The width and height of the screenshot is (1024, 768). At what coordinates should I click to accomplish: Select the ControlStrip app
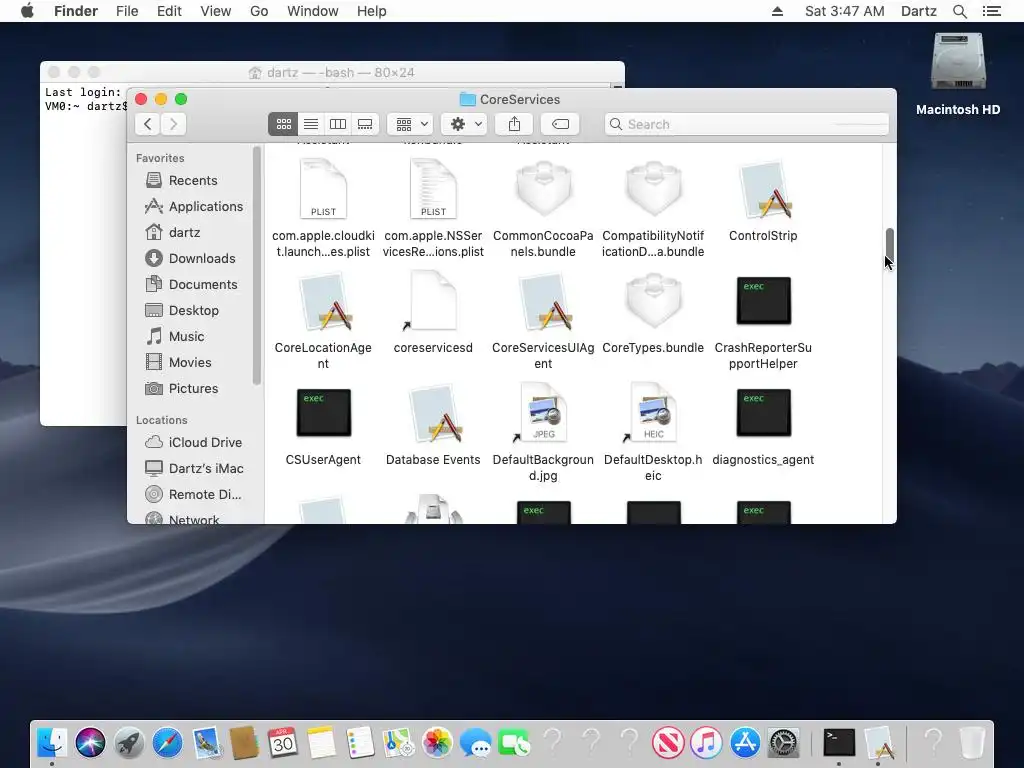763,202
